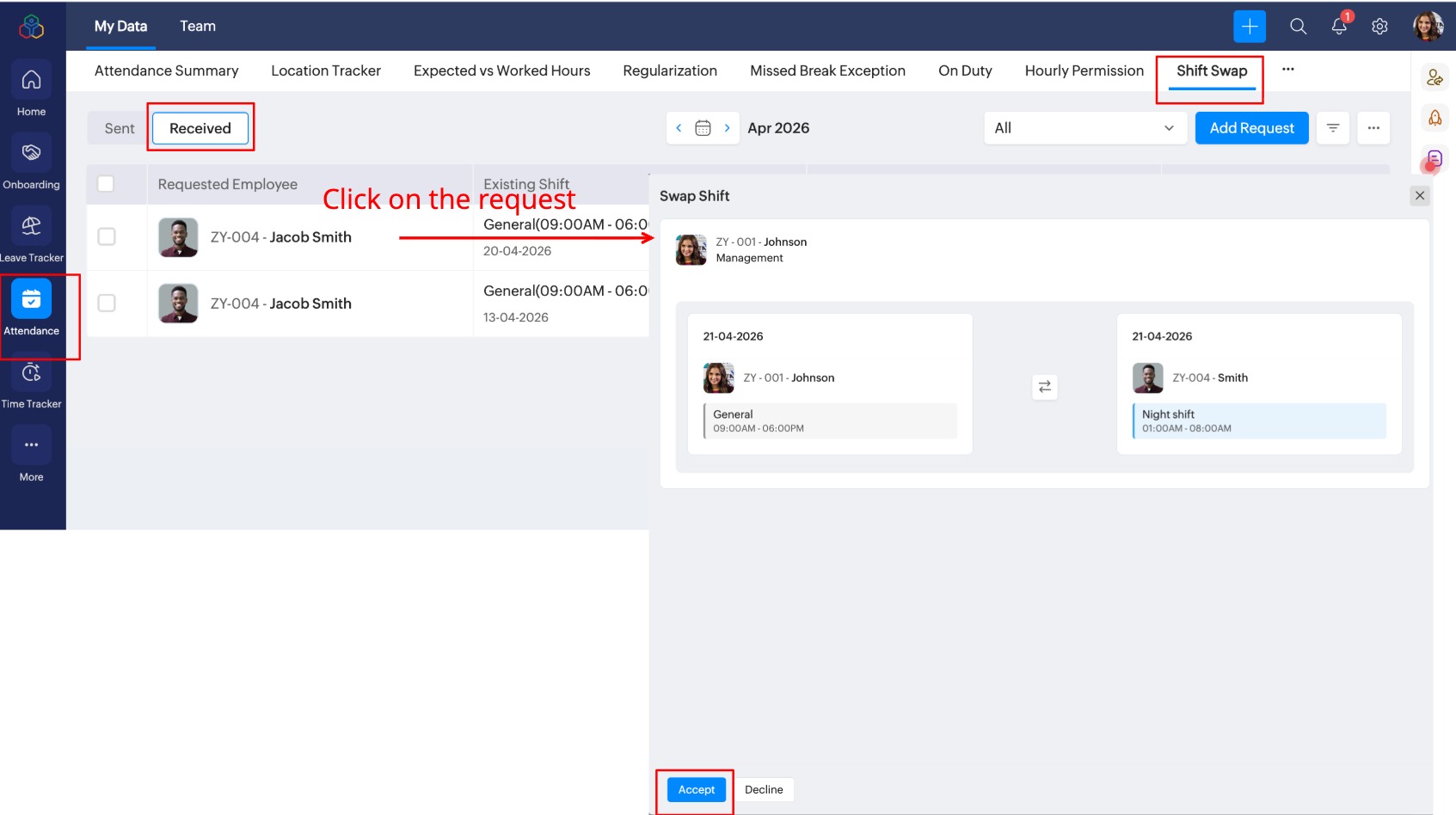1456x815 pixels.
Task: Open the Shift Swap tab
Action: tap(1212, 71)
